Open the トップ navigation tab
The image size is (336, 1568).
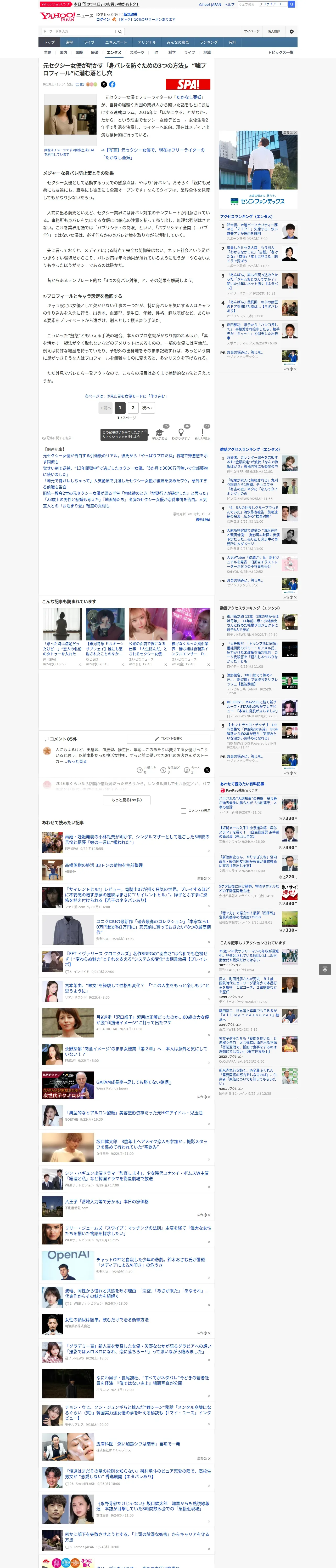pos(49,42)
